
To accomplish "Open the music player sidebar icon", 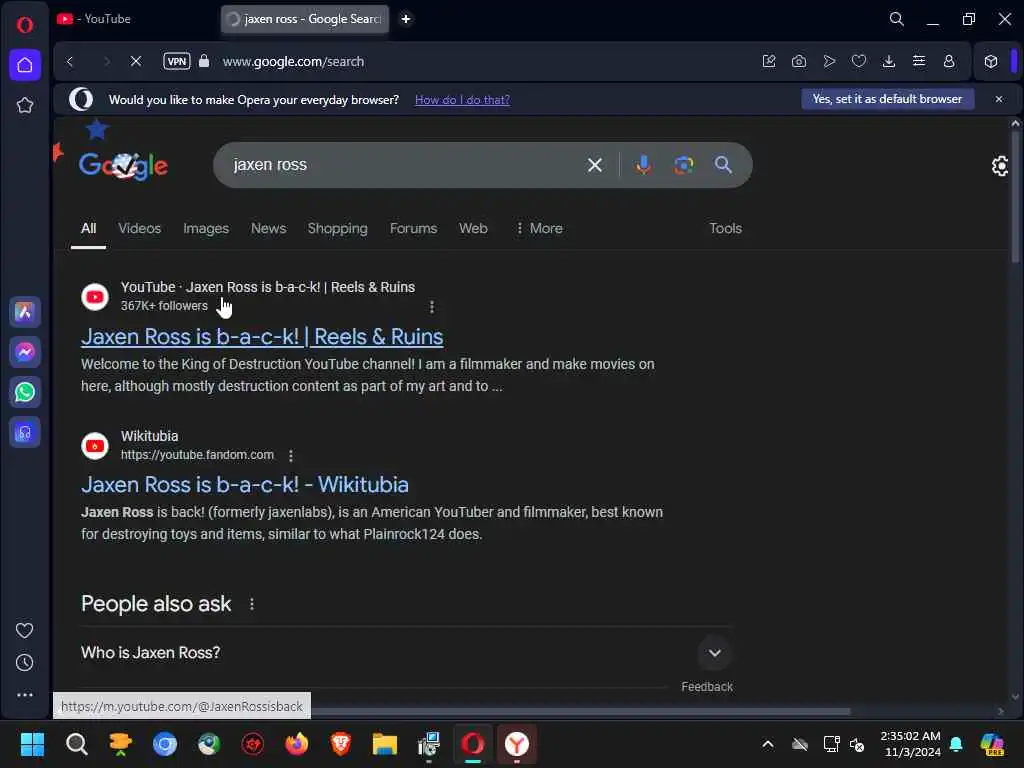I will [25, 432].
